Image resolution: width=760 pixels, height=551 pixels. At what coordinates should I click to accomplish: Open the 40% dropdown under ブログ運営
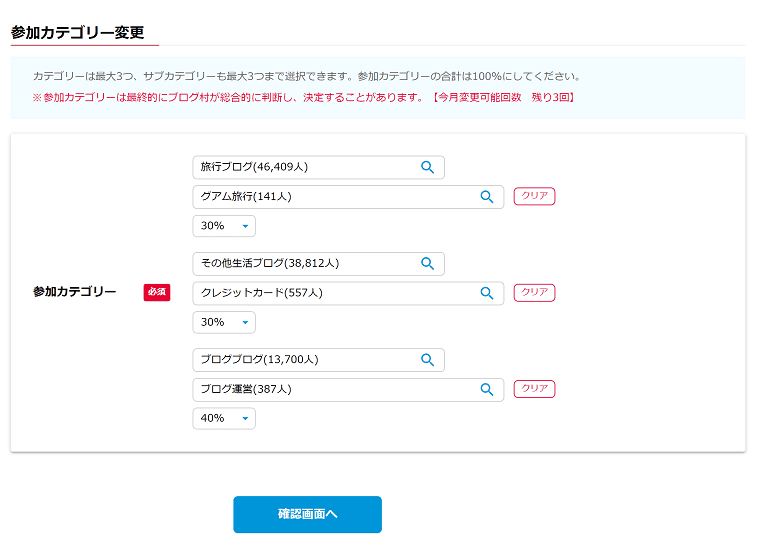tap(224, 418)
